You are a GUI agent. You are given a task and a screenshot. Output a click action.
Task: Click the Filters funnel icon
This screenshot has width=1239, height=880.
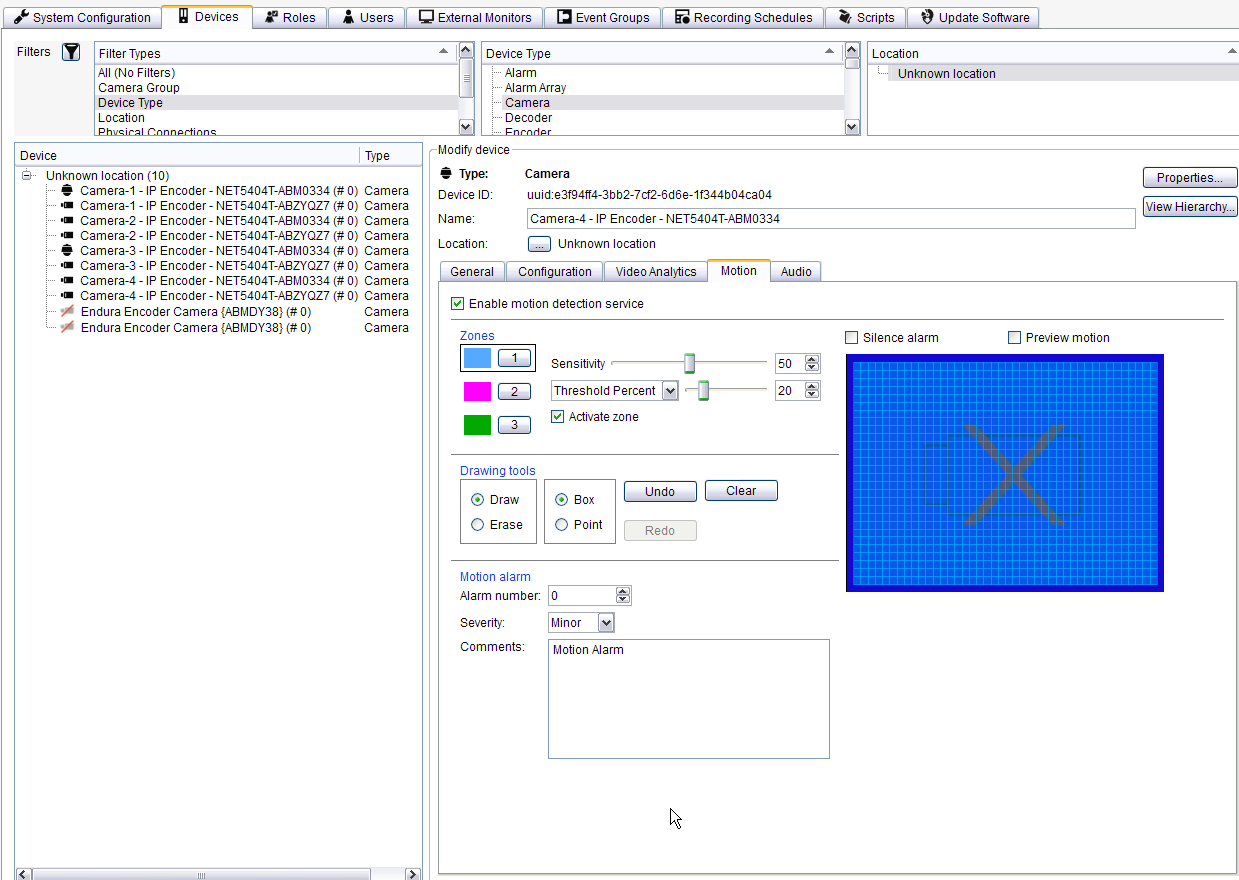coord(69,51)
